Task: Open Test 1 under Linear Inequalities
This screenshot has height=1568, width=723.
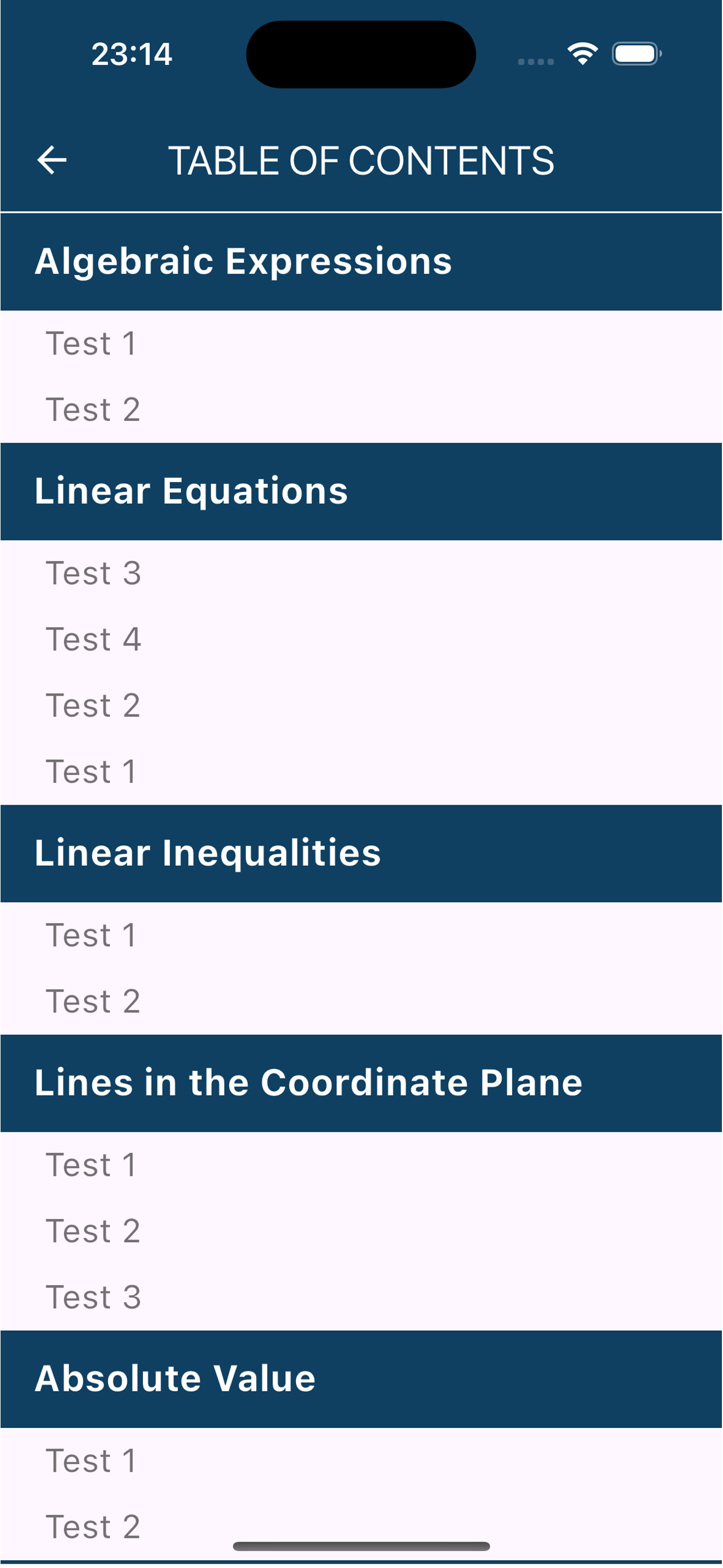Action: (361, 935)
